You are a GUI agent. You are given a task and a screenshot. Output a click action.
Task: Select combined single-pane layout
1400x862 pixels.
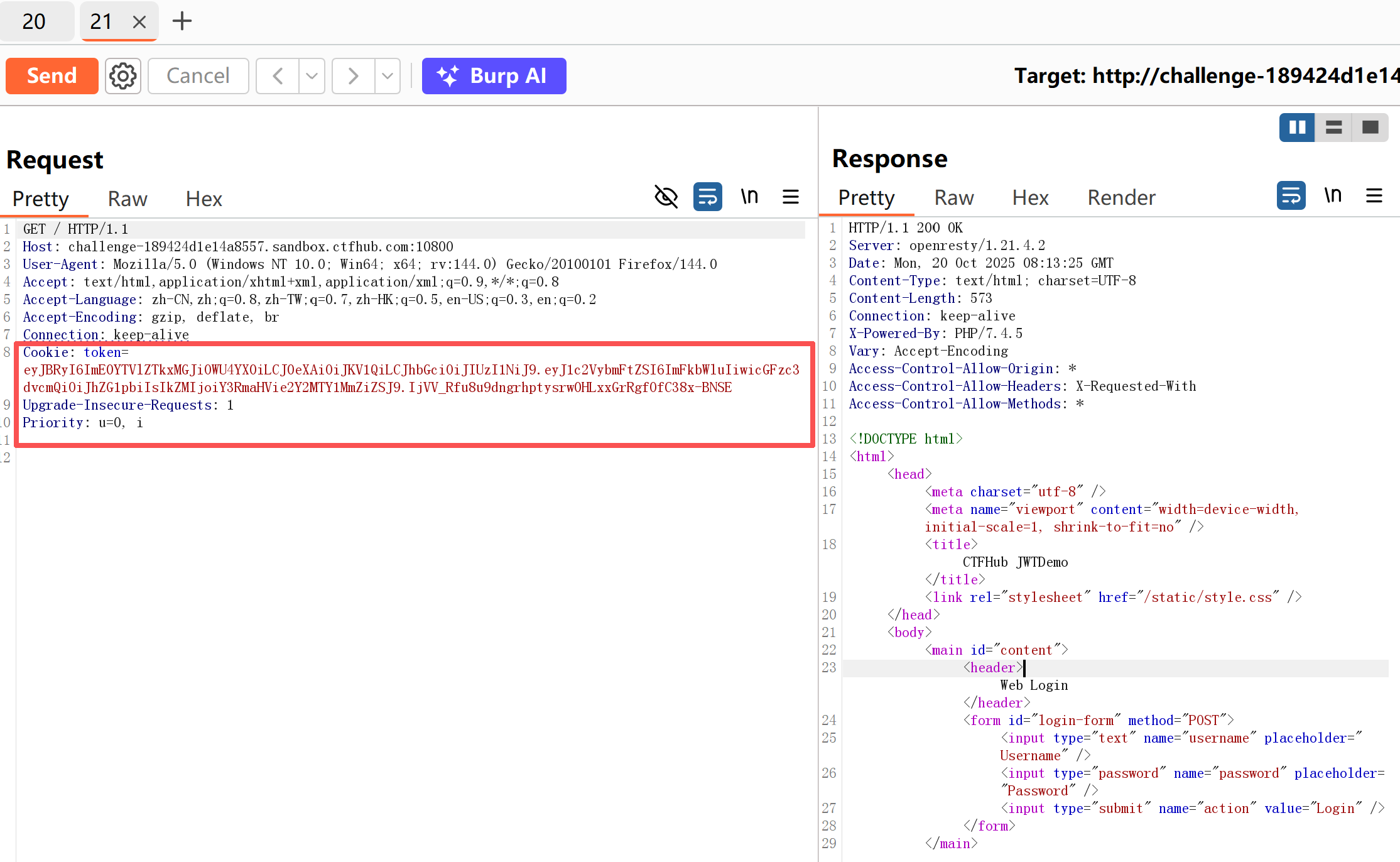[x=1370, y=128]
